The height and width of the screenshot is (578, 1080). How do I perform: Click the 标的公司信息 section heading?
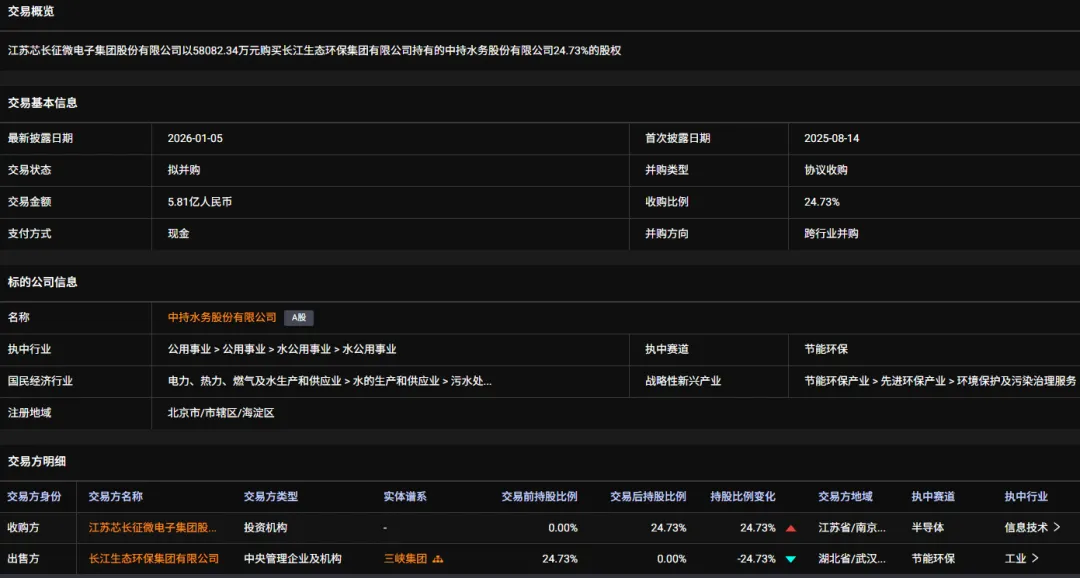43,282
